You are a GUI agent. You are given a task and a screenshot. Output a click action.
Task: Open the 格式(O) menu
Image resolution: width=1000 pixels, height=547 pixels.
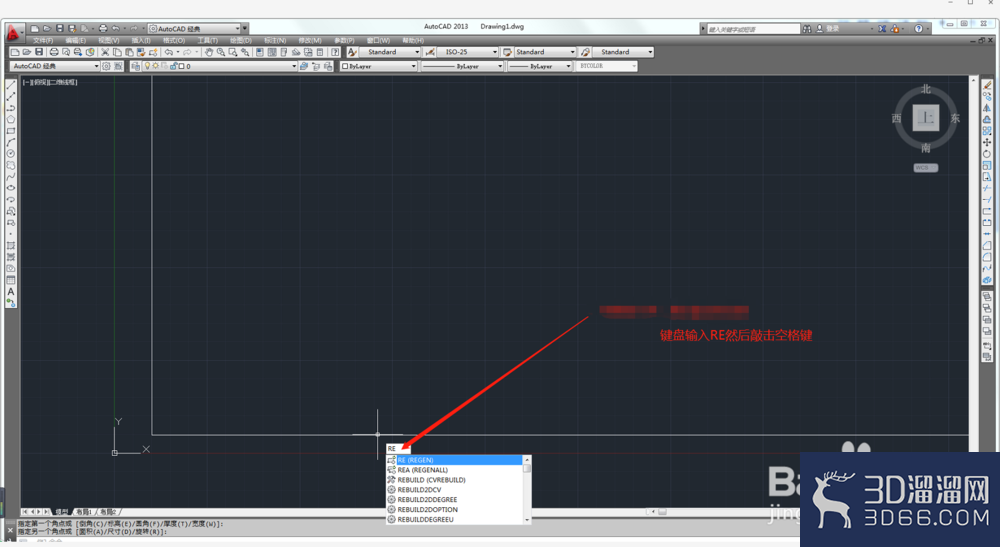click(x=174, y=40)
